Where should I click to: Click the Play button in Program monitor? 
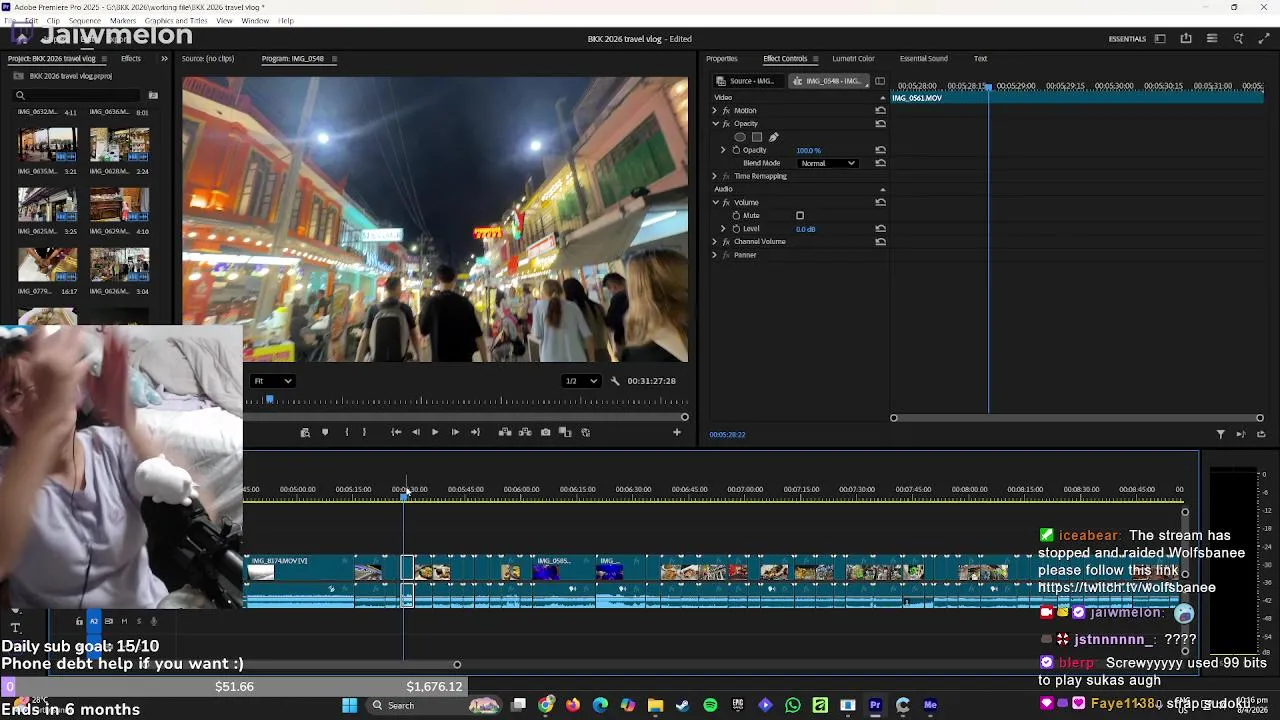[x=435, y=432]
